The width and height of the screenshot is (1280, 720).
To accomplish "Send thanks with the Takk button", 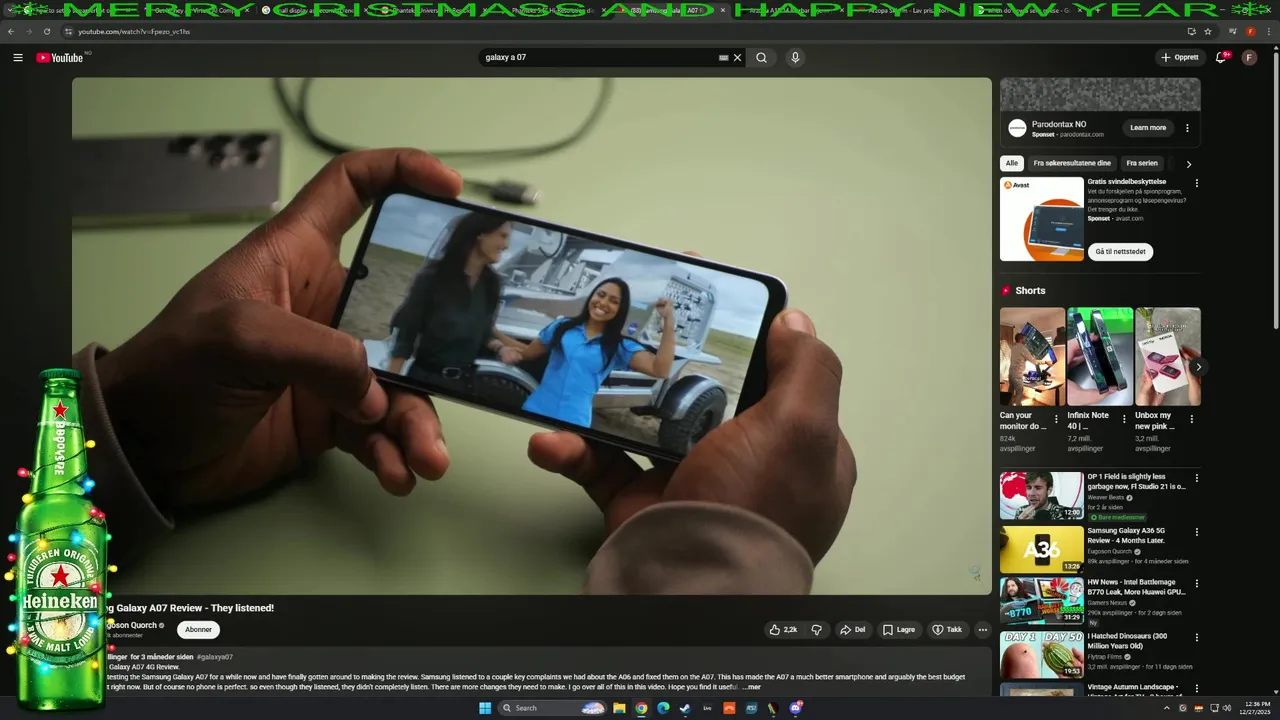I will pos(947,630).
